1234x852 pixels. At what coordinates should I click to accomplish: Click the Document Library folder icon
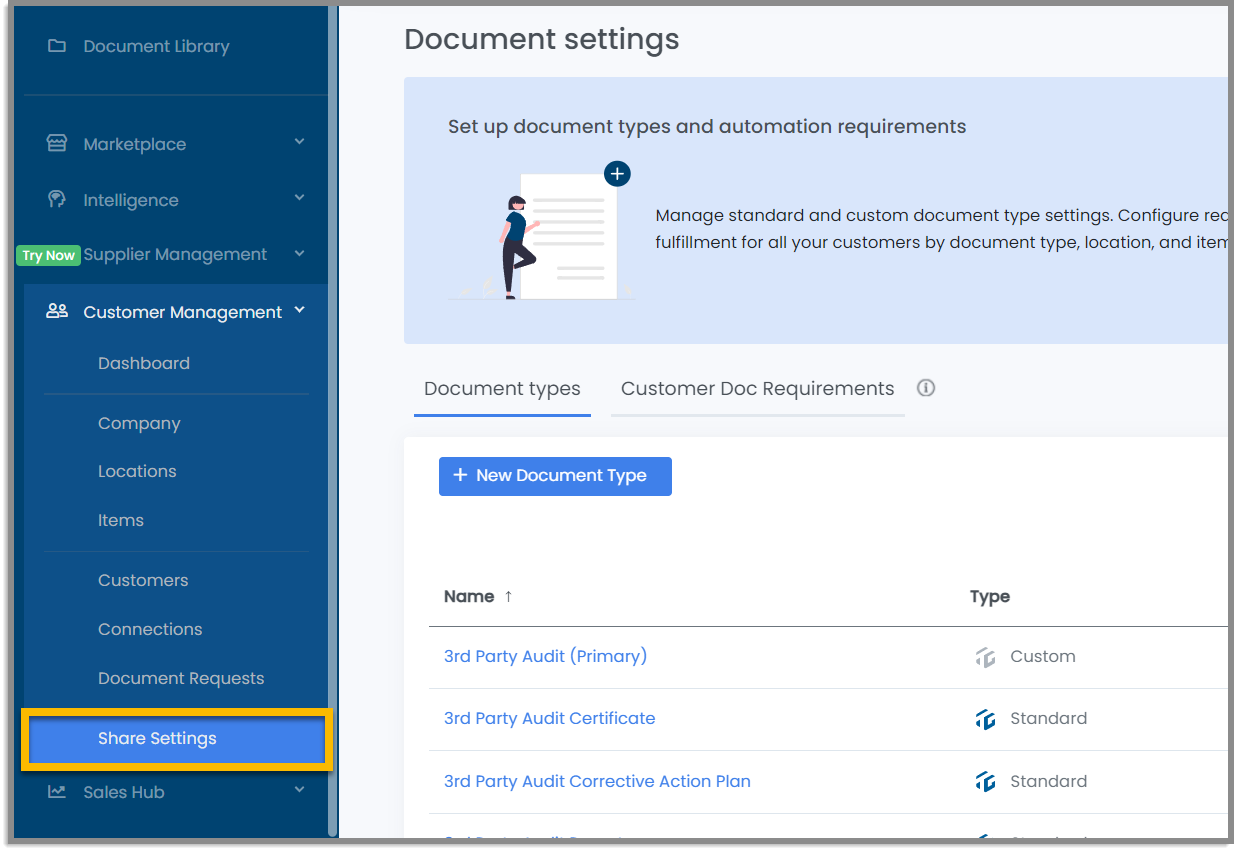pos(57,46)
